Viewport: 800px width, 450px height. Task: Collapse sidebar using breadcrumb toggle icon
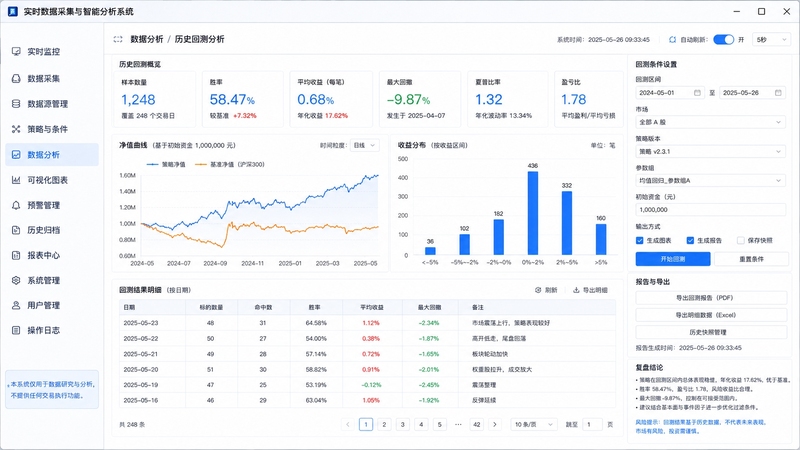(x=118, y=39)
